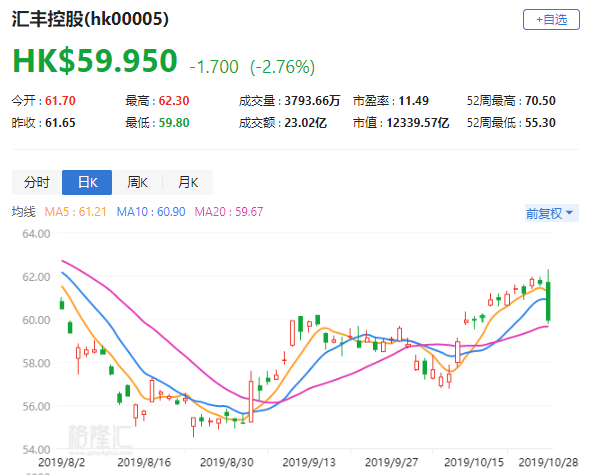This screenshot has height=475, width=589.
Task: Click the 2019/10/15 date axis label
Action: (474, 462)
